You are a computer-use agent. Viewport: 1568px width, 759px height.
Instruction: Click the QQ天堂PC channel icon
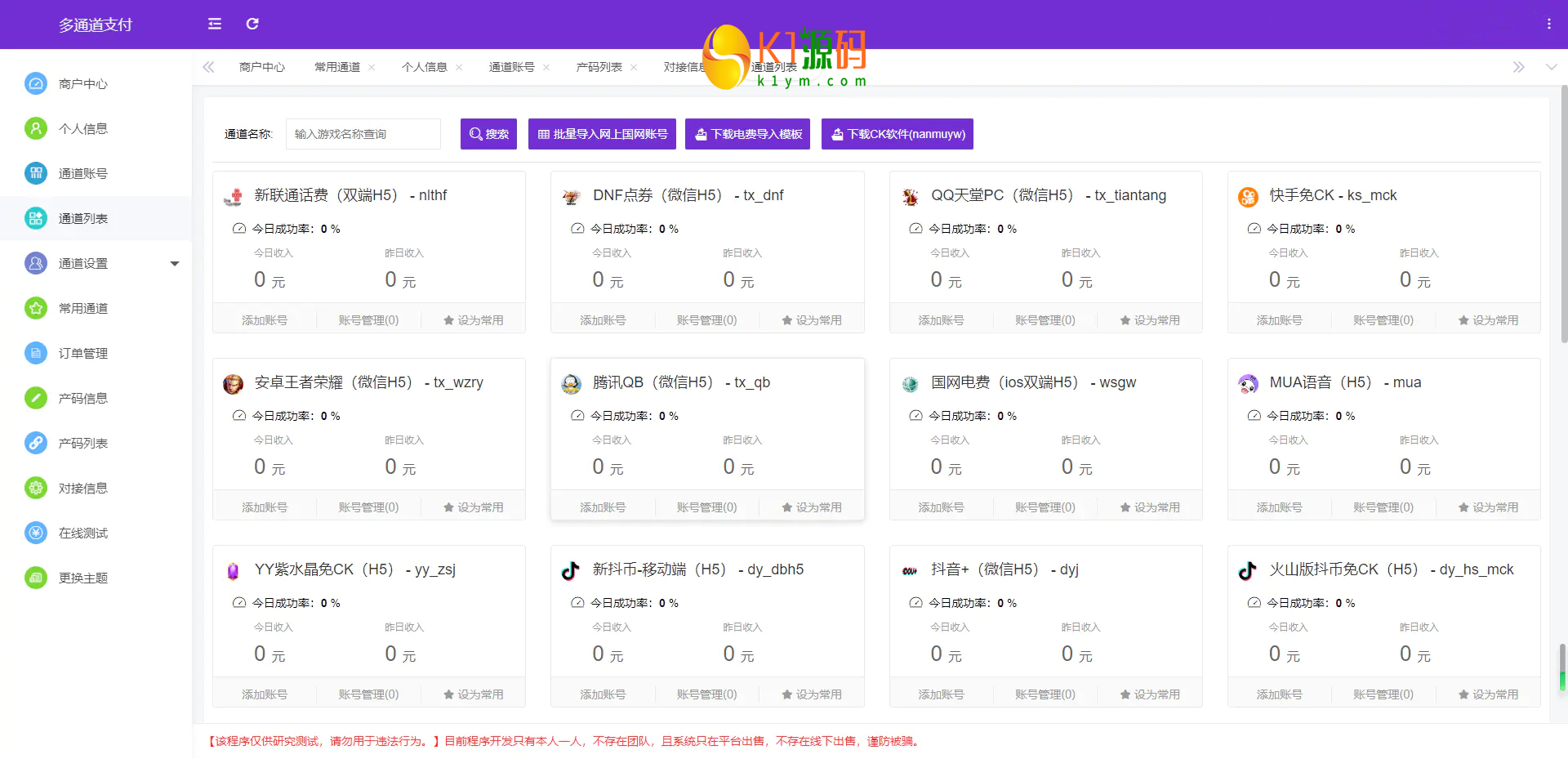pyautogui.click(x=910, y=197)
